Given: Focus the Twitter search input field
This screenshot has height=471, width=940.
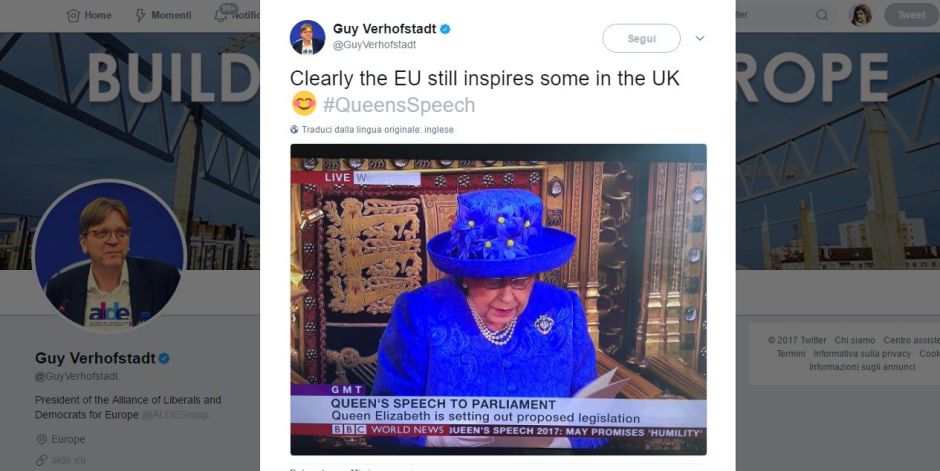Looking at the screenshot, I should pyautogui.click(x=770, y=15).
